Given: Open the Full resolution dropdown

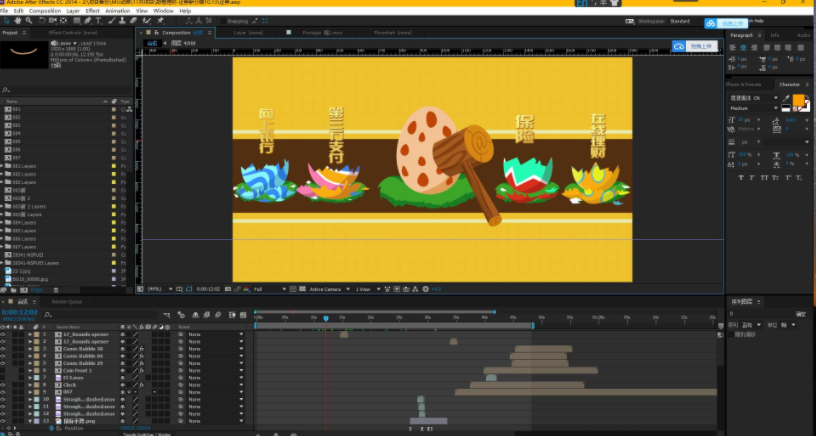Looking at the screenshot, I should (x=270, y=289).
